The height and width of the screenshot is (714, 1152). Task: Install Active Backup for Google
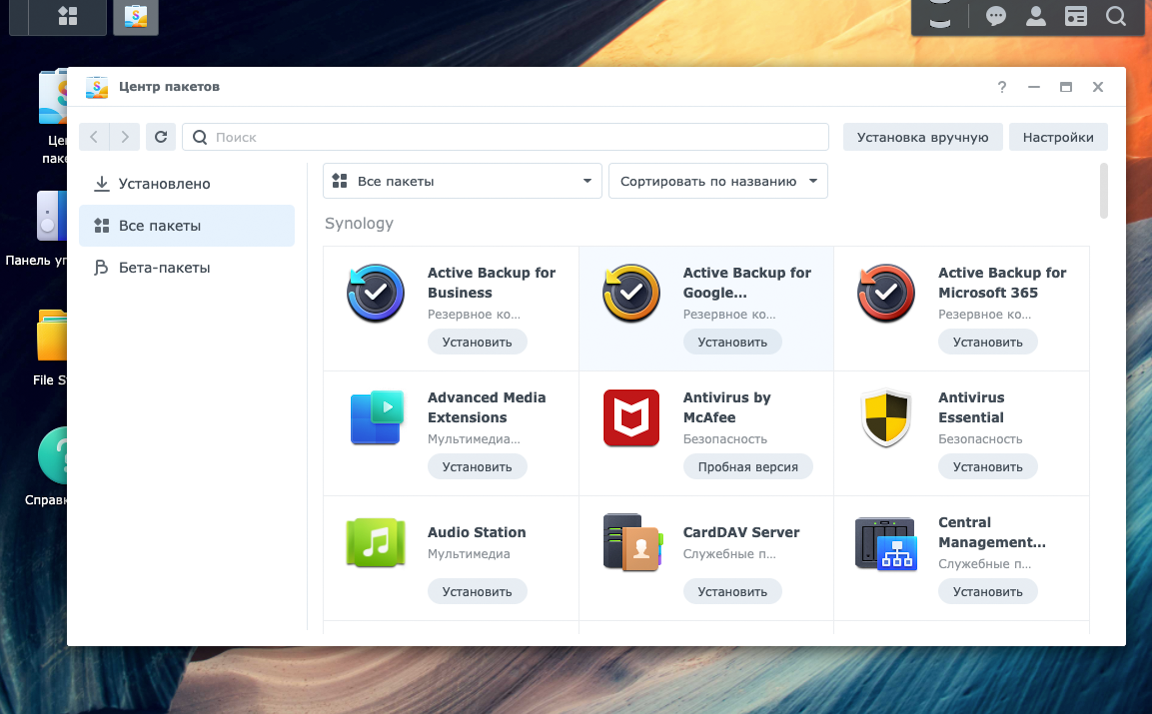click(x=732, y=342)
